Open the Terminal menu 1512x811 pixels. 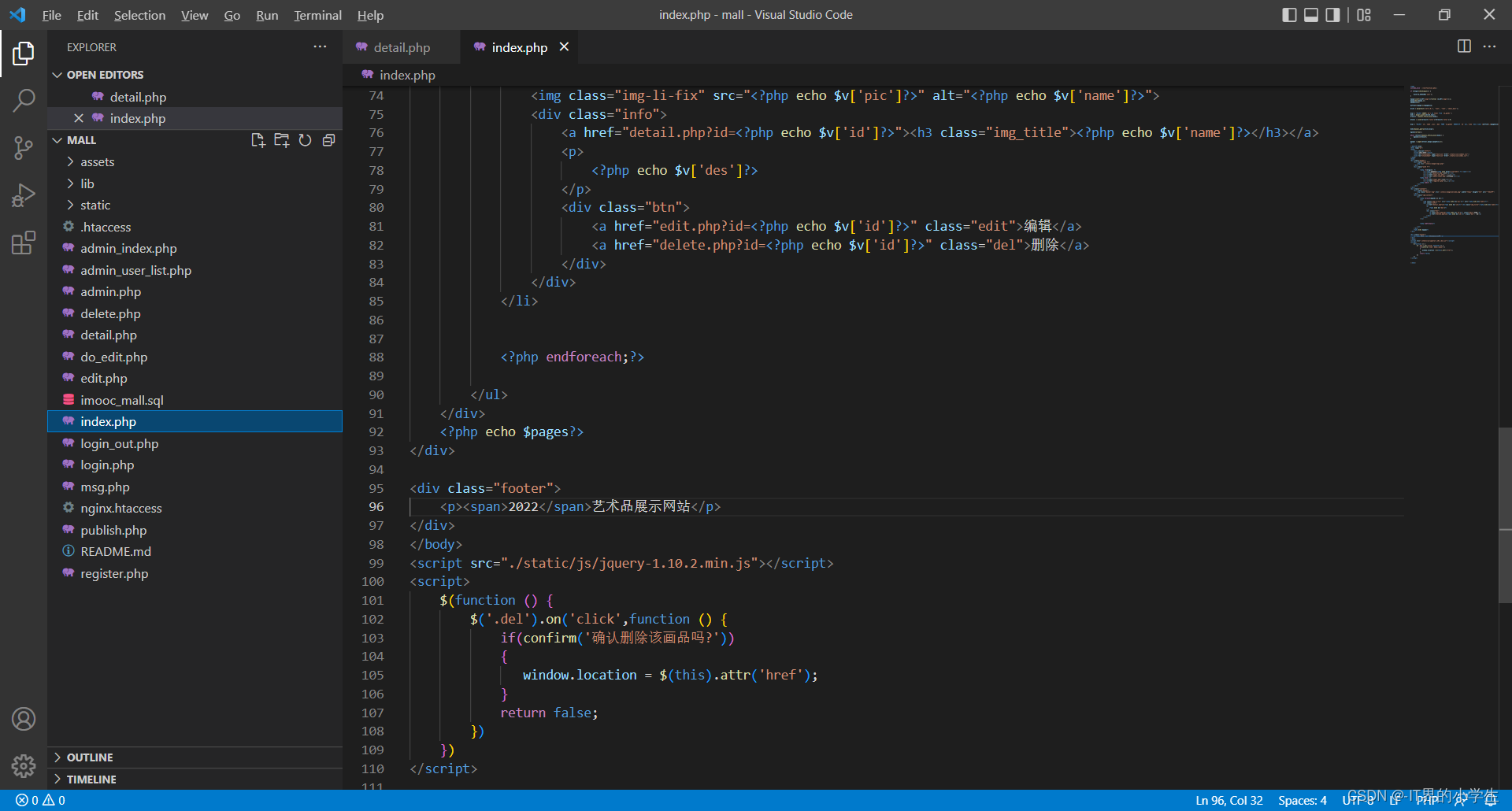(317, 15)
